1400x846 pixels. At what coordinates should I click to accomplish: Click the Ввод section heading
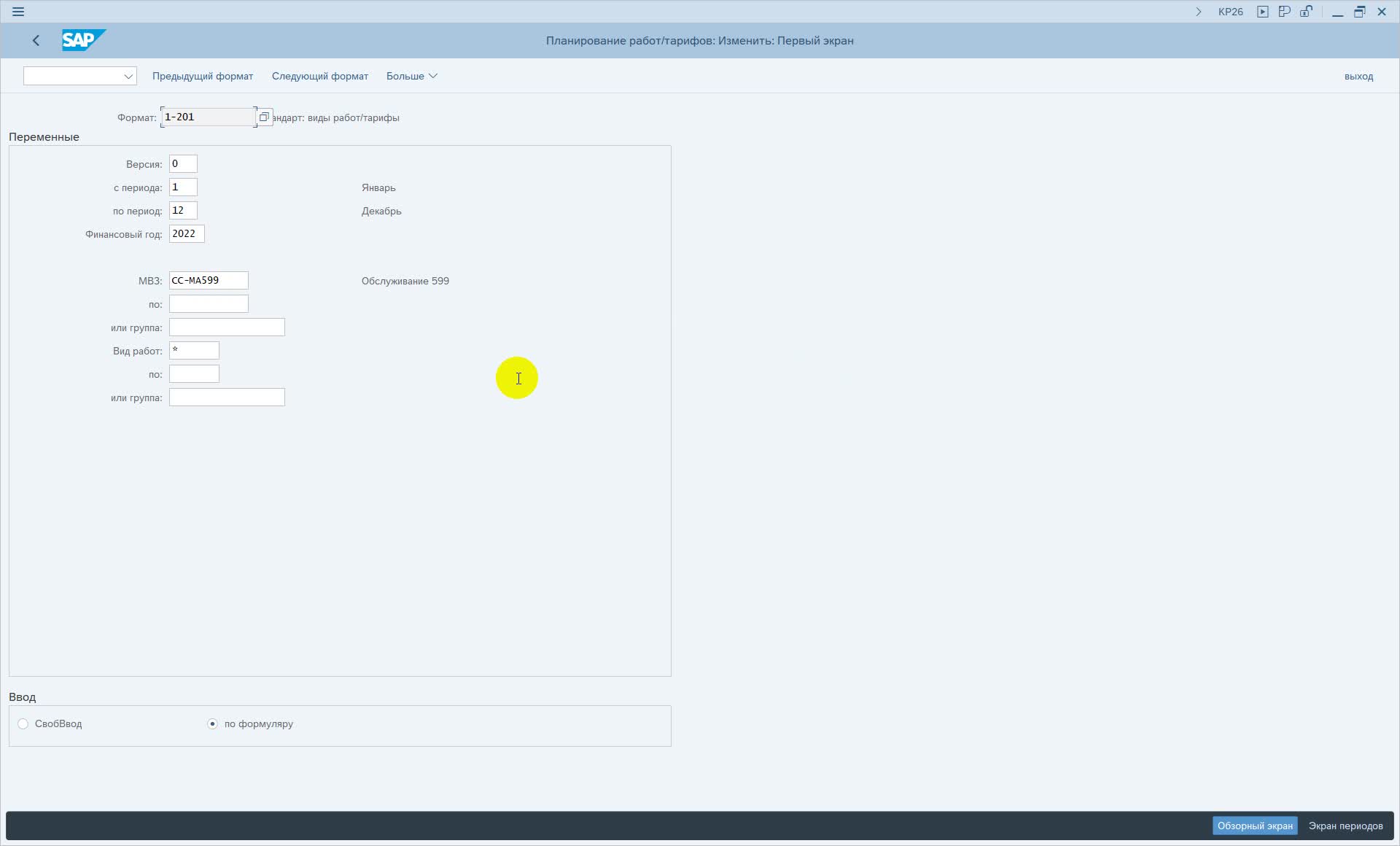[x=22, y=697]
